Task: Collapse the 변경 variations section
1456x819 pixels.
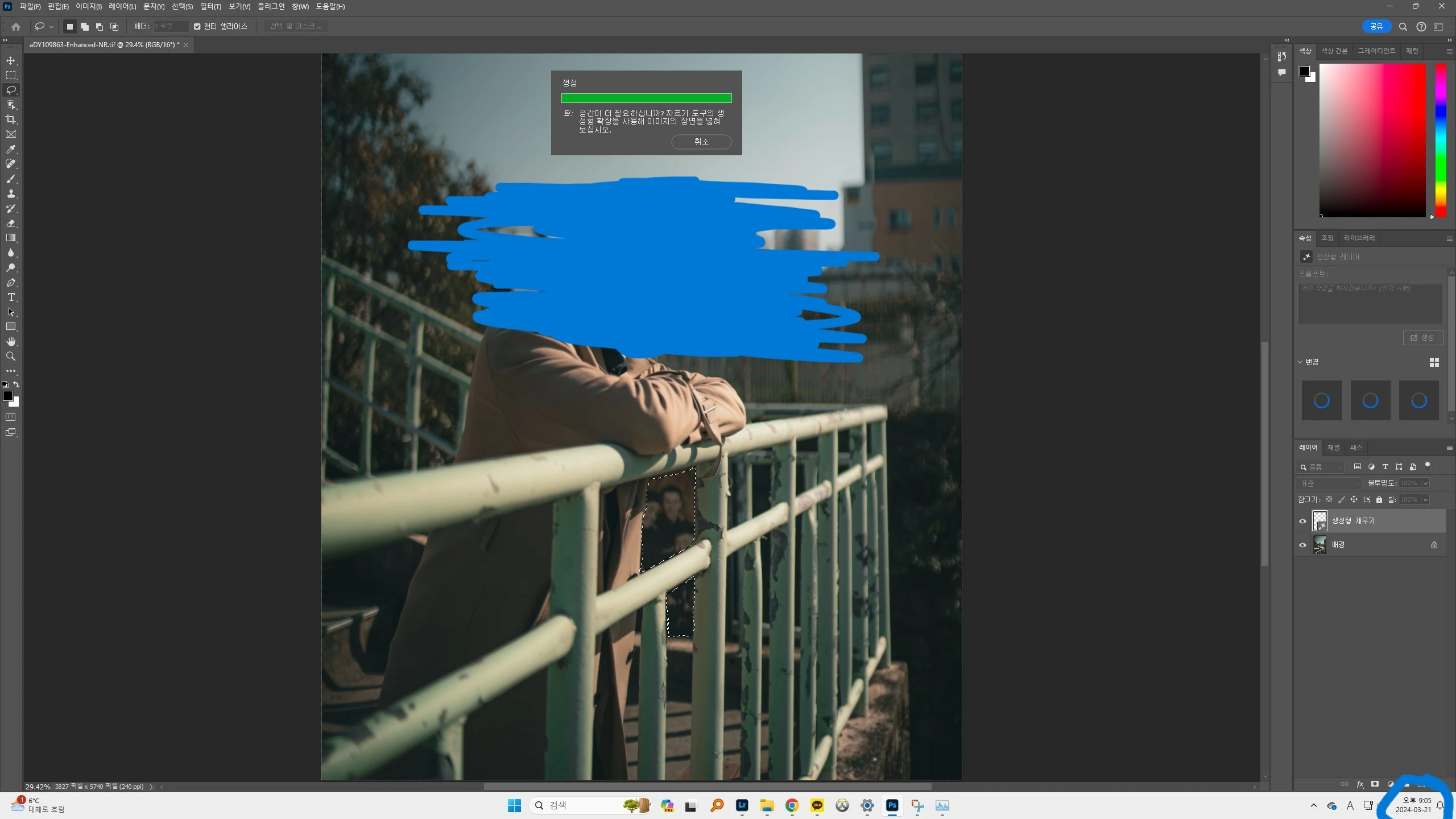Action: point(1300,362)
